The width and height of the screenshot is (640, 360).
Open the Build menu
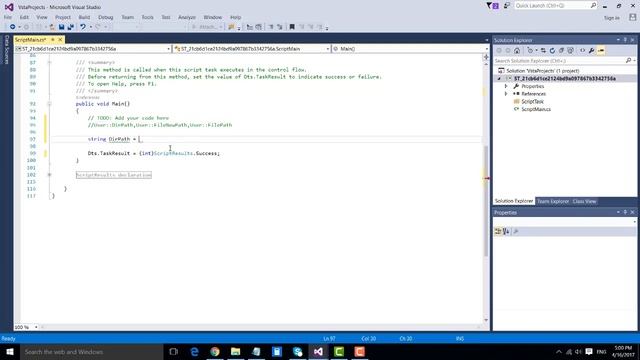tap(84, 17)
